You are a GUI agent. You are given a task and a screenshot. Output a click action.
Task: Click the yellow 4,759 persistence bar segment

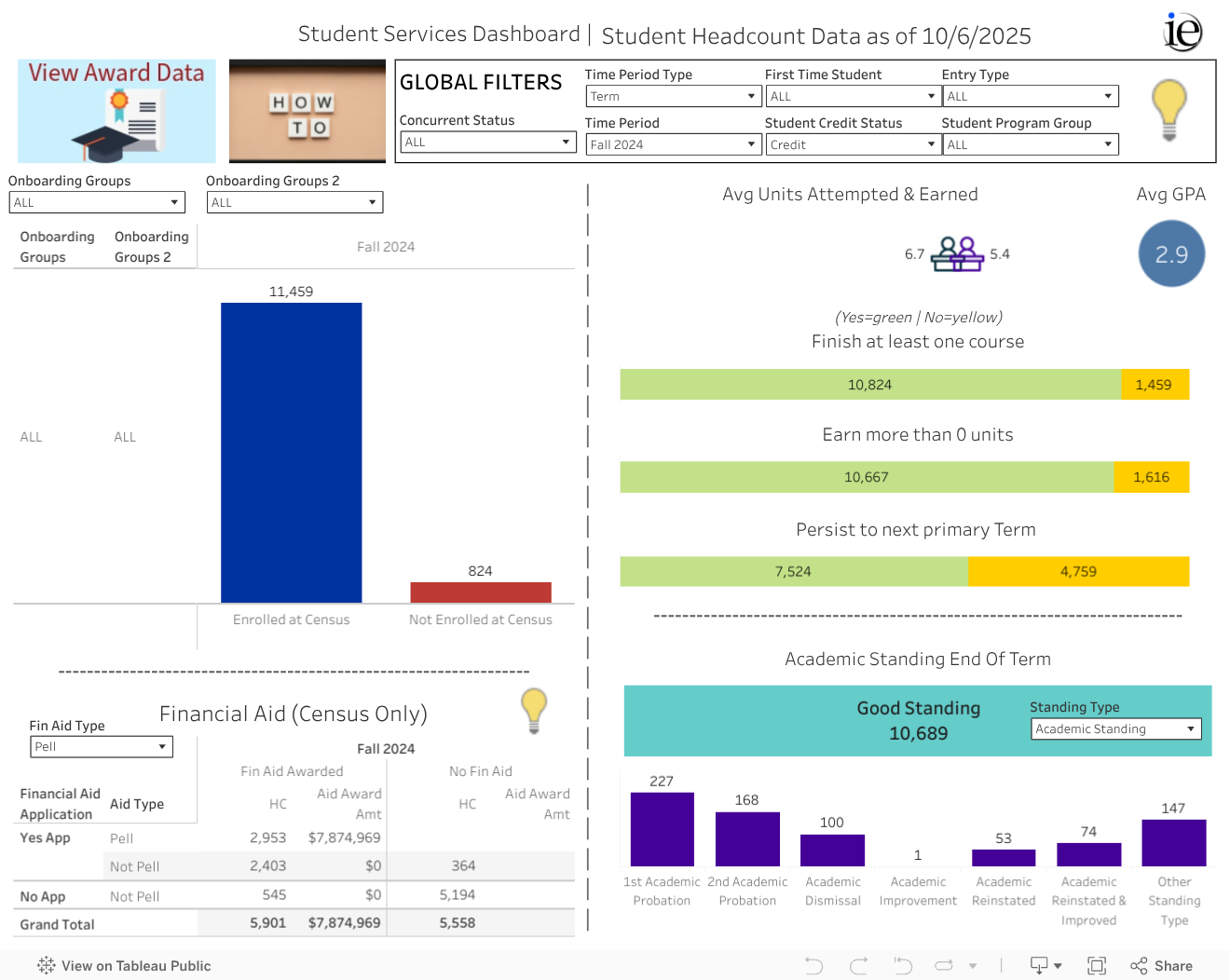(x=1078, y=571)
